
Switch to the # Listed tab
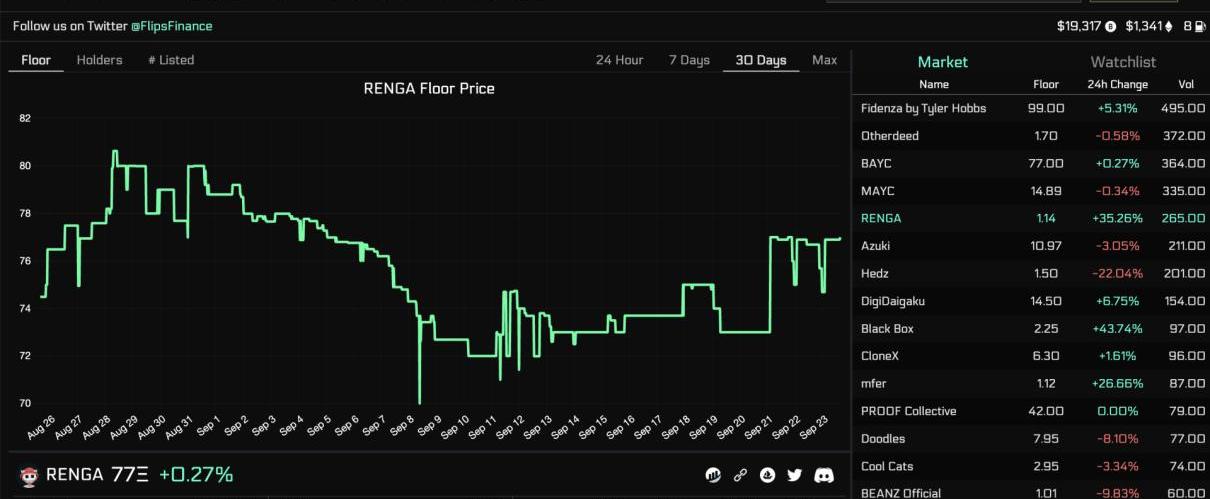(x=171, y=60)
